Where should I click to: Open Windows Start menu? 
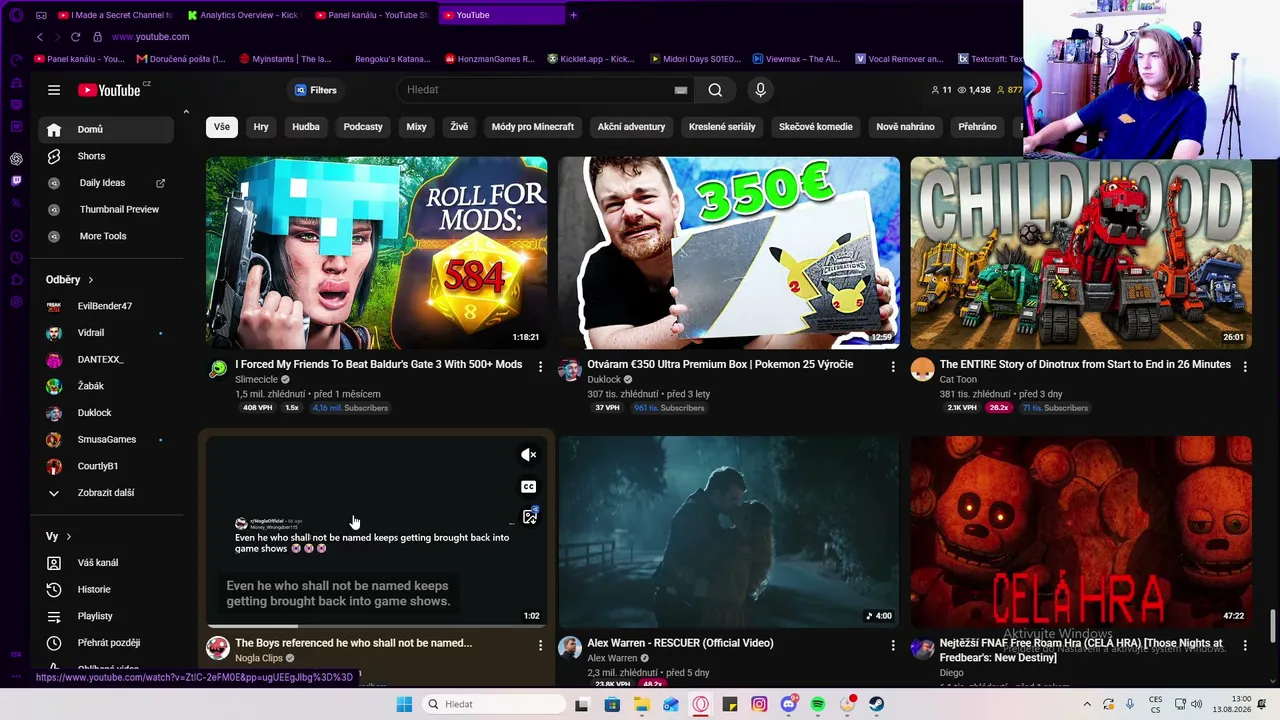tap(404, 704)
